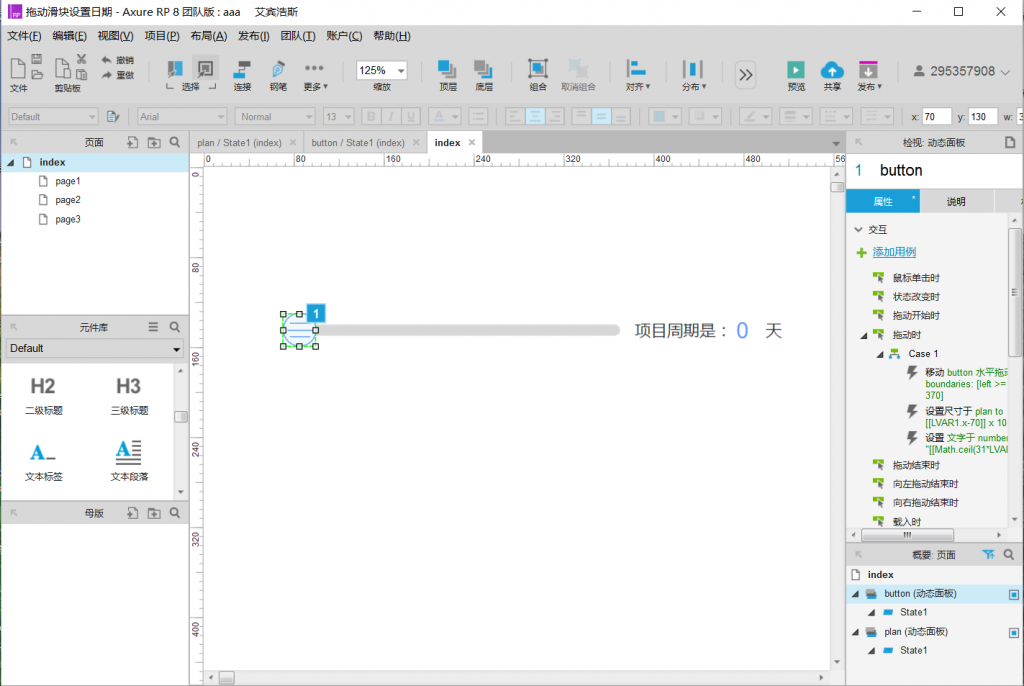
Task: Select the H2 二级标题 widget
Action: point(43,396)
